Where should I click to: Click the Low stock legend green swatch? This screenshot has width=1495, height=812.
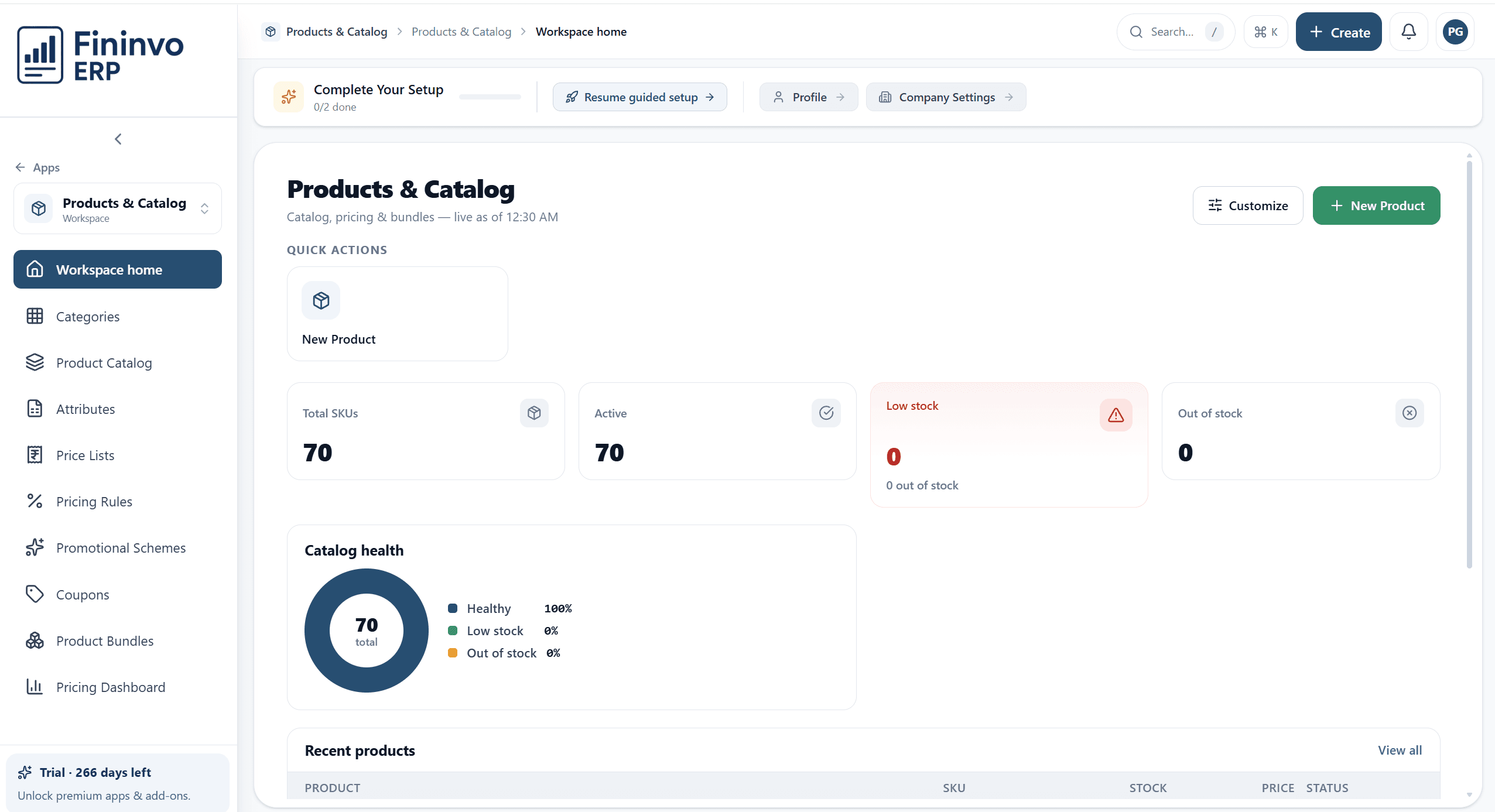pyautogui.click(x=453, y=631)
